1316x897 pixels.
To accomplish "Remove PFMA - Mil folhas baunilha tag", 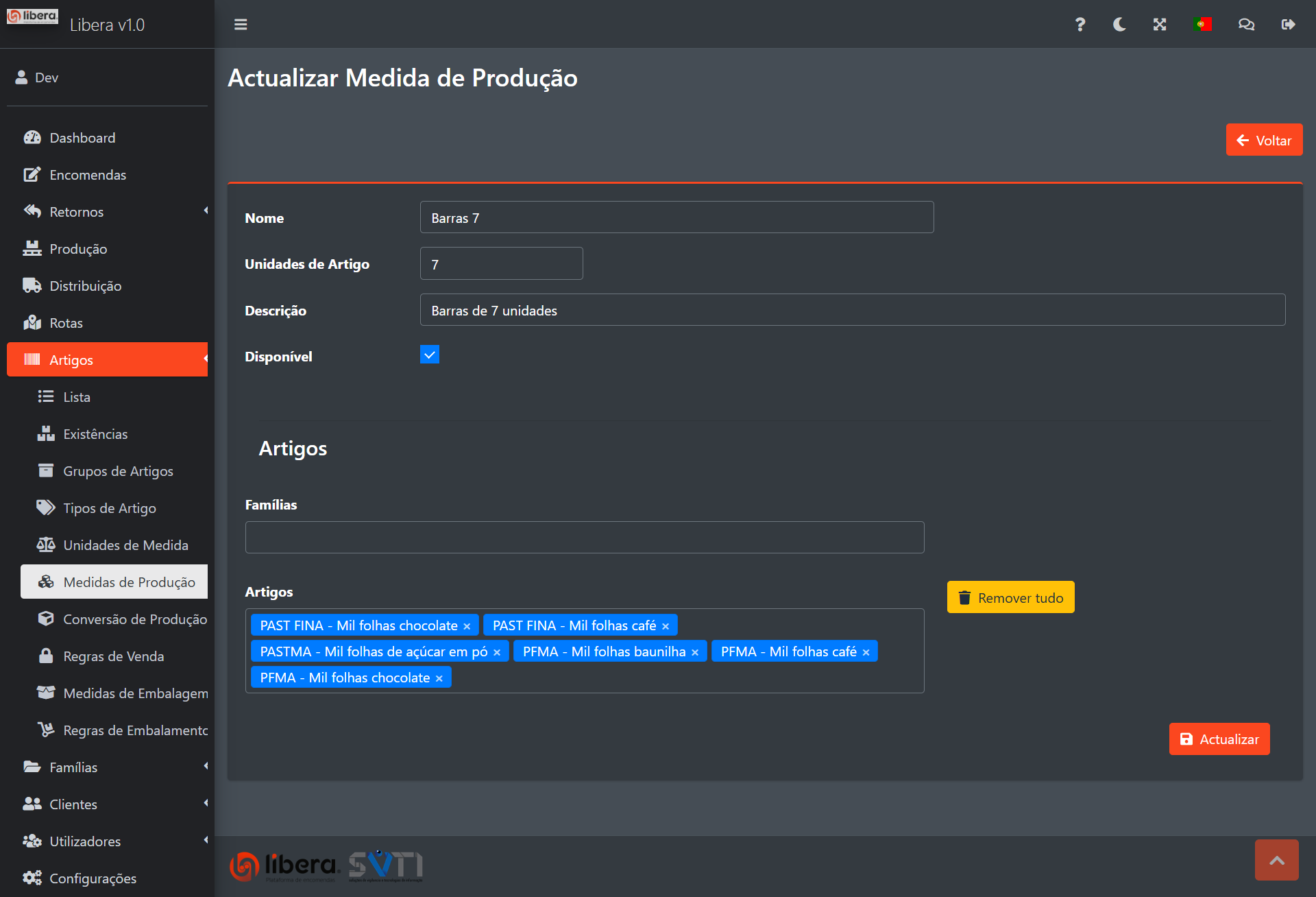I will tap(695, 652).
